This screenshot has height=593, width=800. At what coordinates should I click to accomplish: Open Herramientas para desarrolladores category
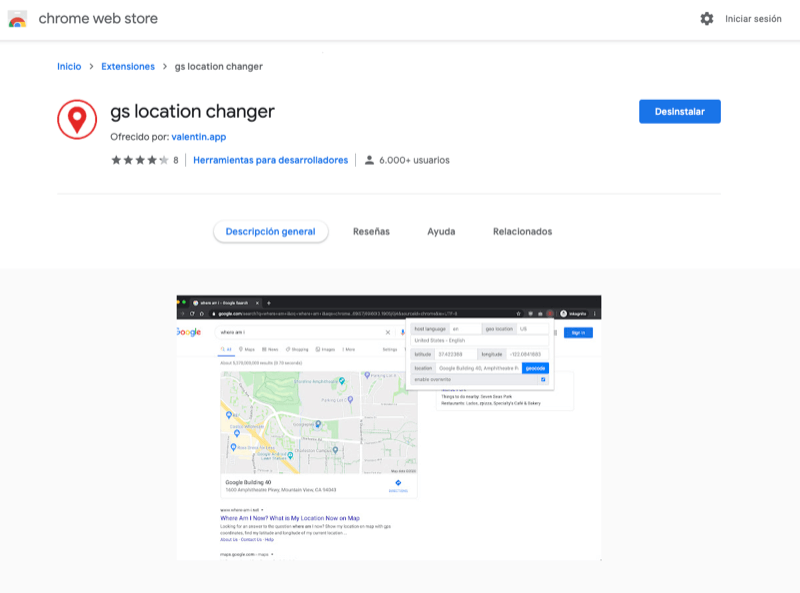coord(270,160)
